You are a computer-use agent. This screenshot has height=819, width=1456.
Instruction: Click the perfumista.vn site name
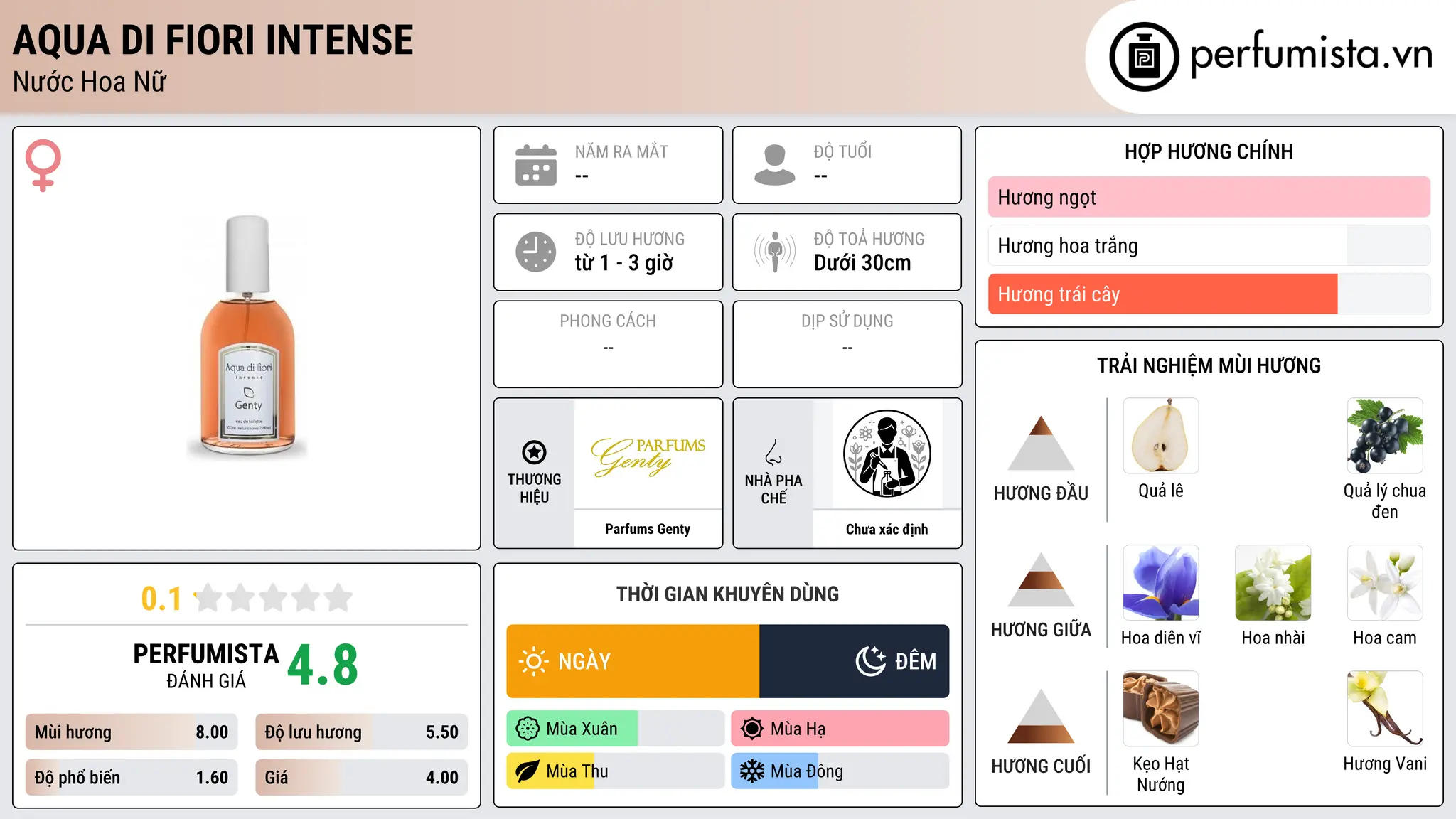point(1312,54)
